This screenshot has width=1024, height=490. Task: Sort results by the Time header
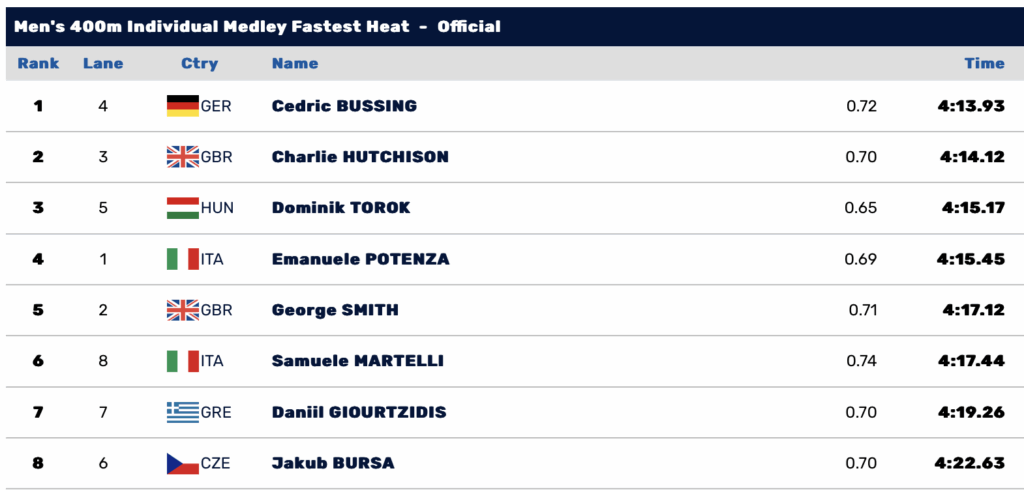pos(984,63)
